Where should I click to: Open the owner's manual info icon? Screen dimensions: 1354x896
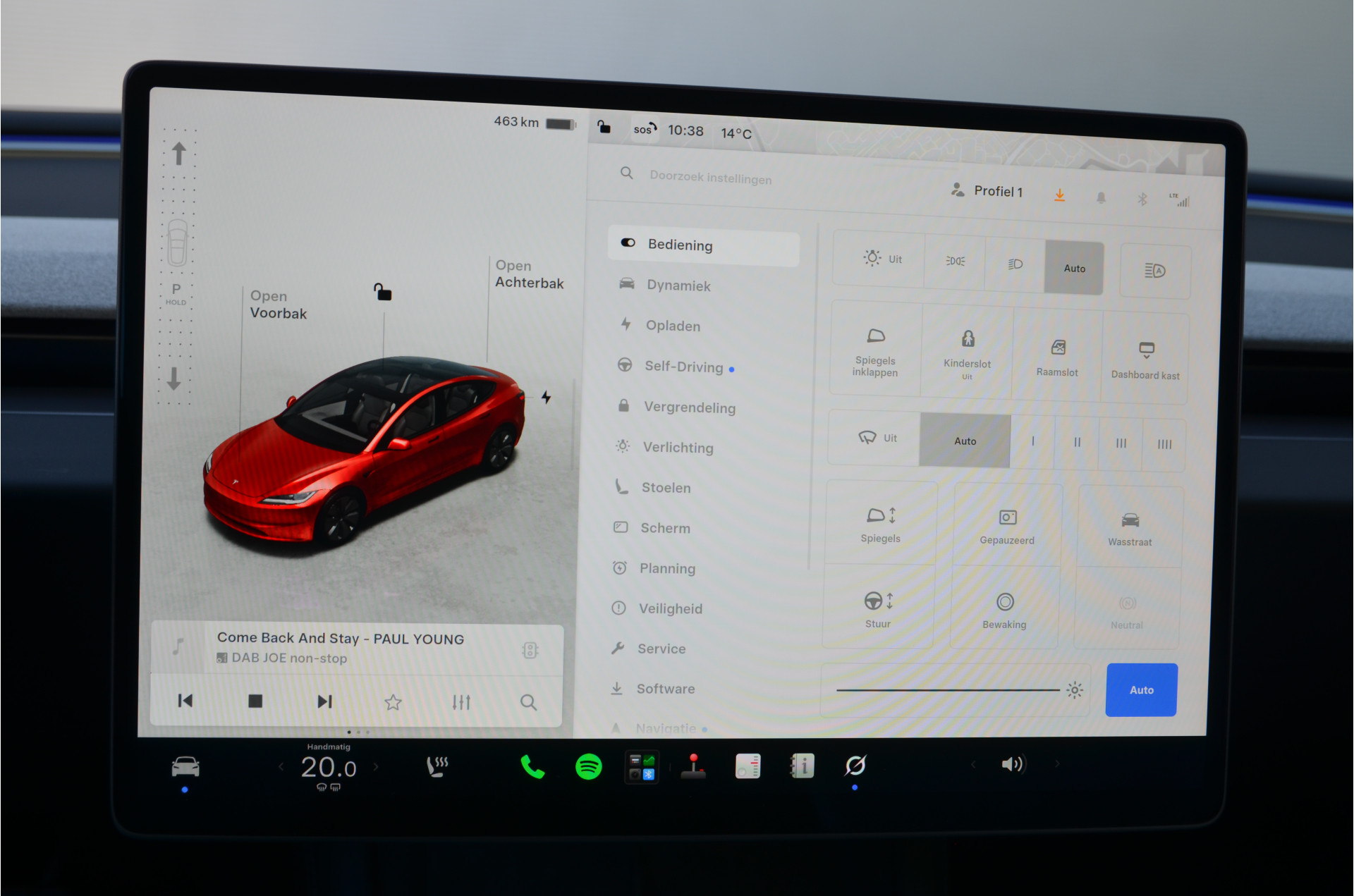point(802,766)
